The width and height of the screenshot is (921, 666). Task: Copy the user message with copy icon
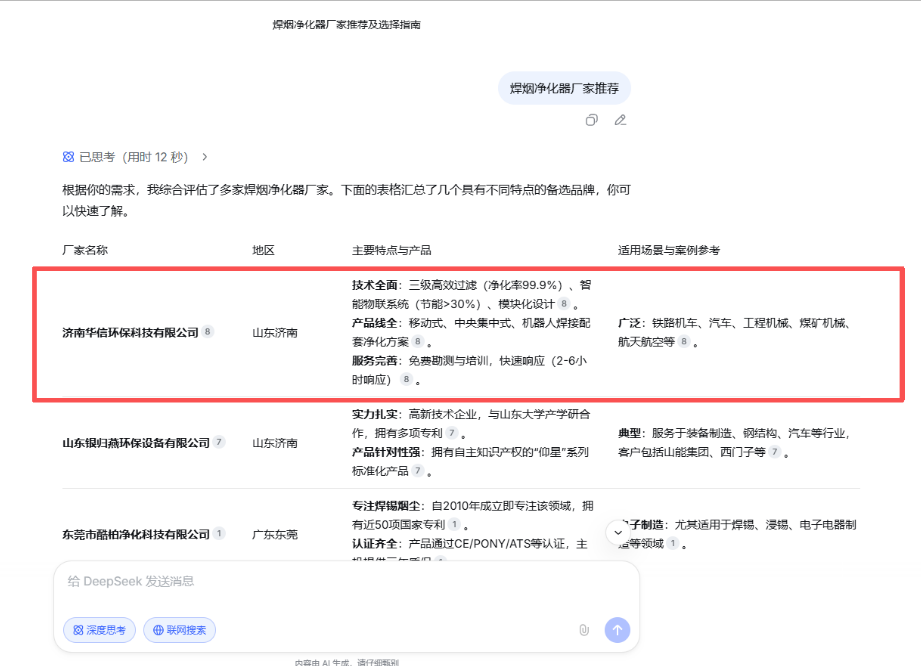(x=591, y=120)
